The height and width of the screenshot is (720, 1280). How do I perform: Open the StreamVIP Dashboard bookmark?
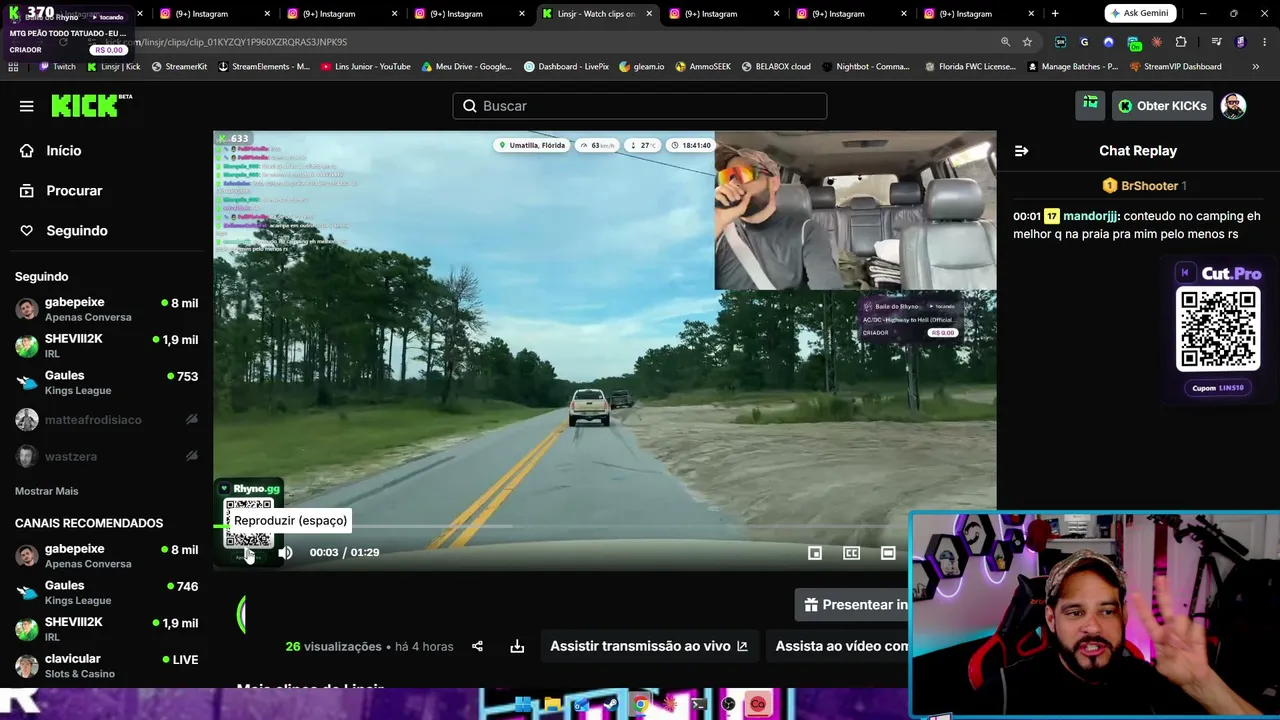(x=1175, y=67)
